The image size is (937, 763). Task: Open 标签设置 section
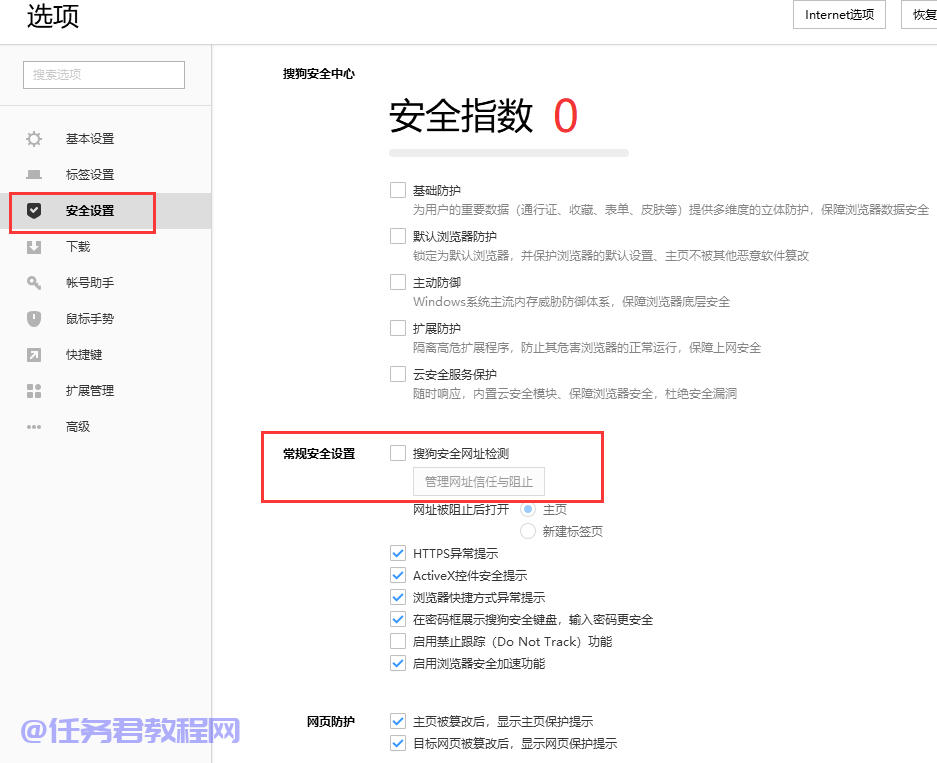90,174
